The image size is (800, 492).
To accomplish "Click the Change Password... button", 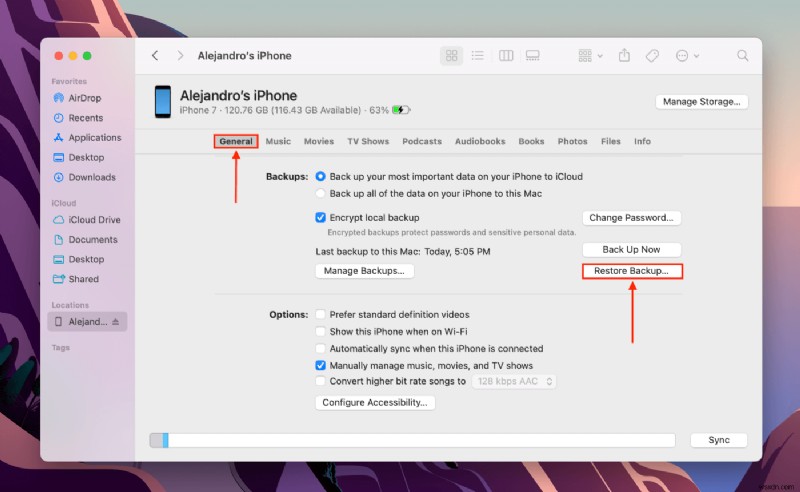I will pos(632,218).
